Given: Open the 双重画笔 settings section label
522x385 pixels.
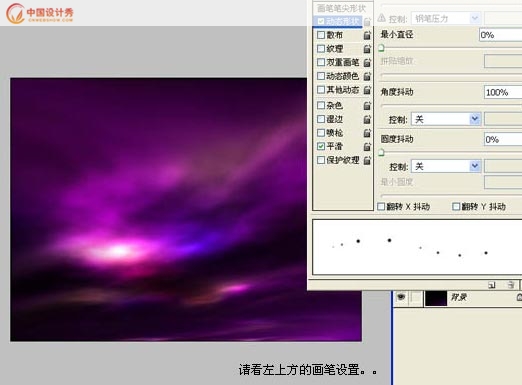Looking at the screenshot, I should click(x=343, y=62).
